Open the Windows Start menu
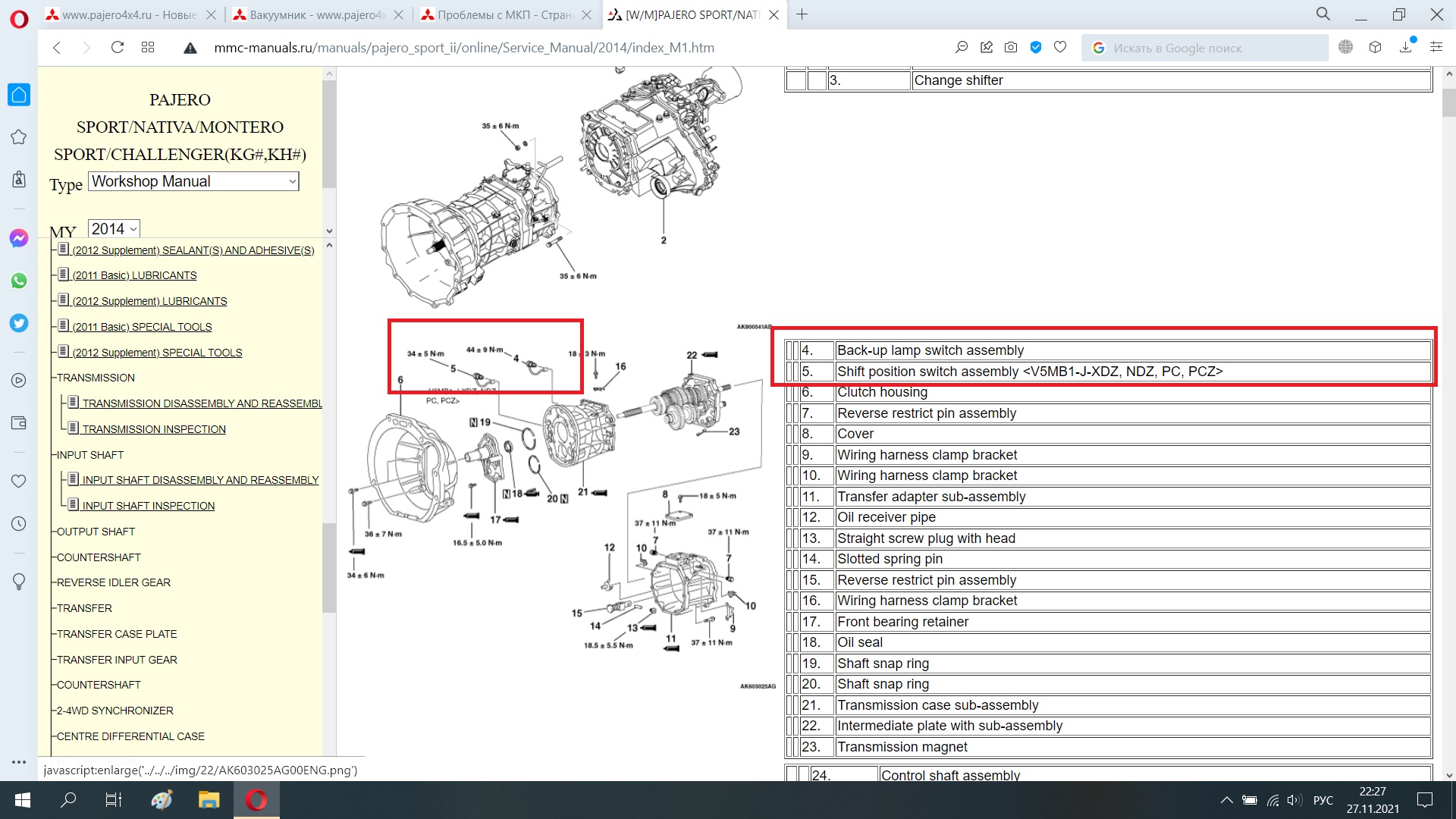 point(22,800)
